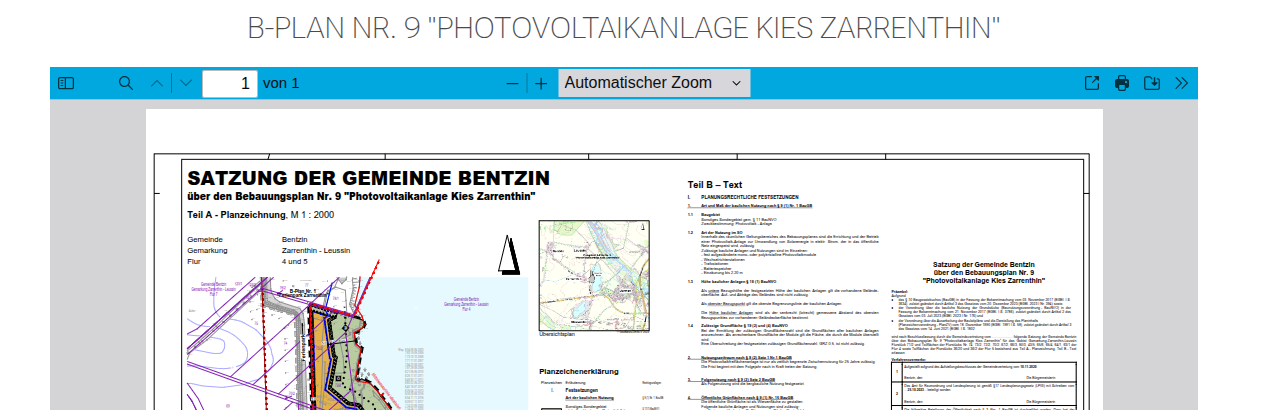This screenshot has width=1263, height=410.
Task: Click the north arrow symbol on plan
Action: click(508, 255)
